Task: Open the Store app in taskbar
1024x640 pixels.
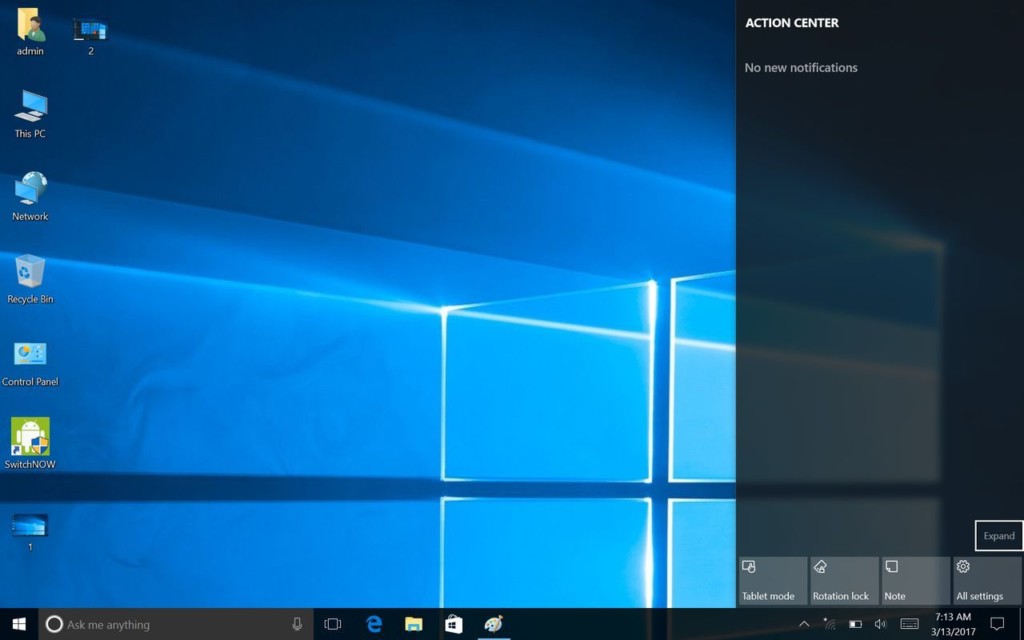Action: click(453, 624)
